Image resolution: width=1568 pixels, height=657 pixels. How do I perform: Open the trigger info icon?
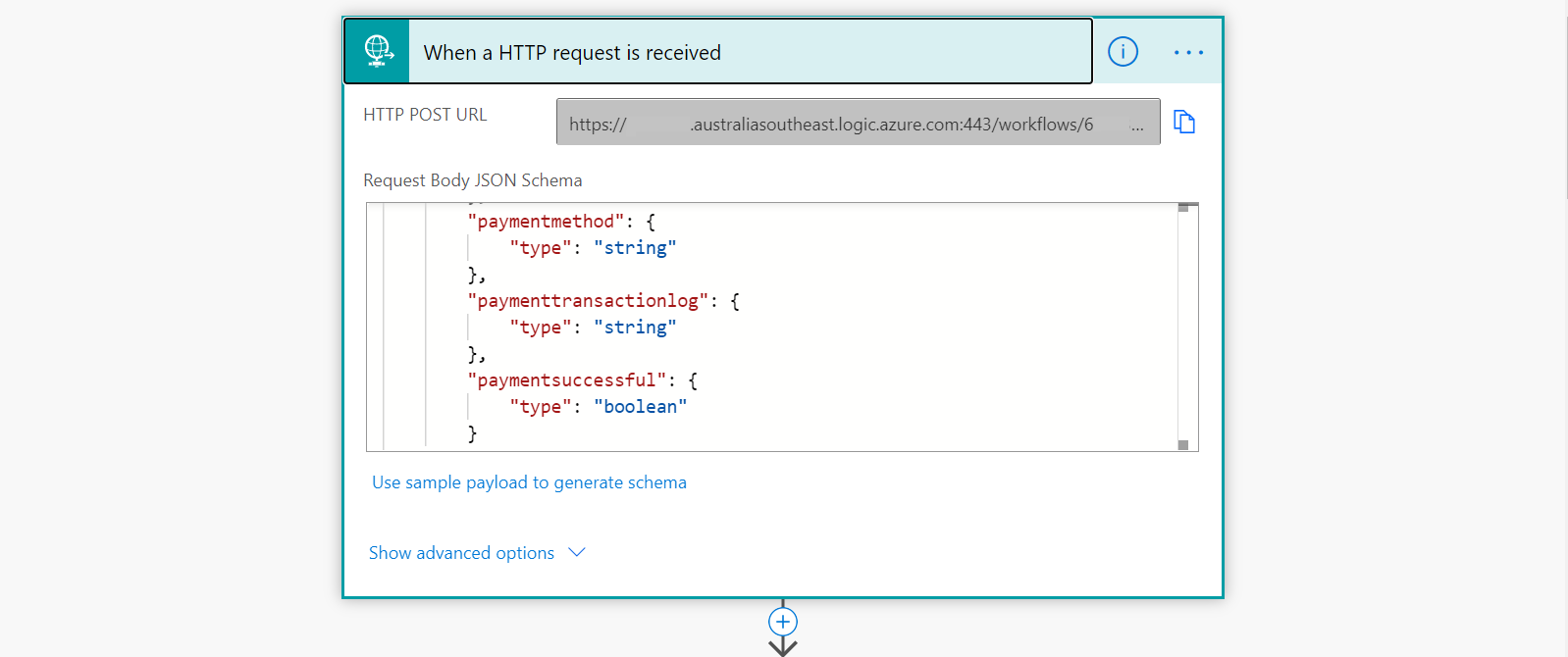click(1123, 52)
